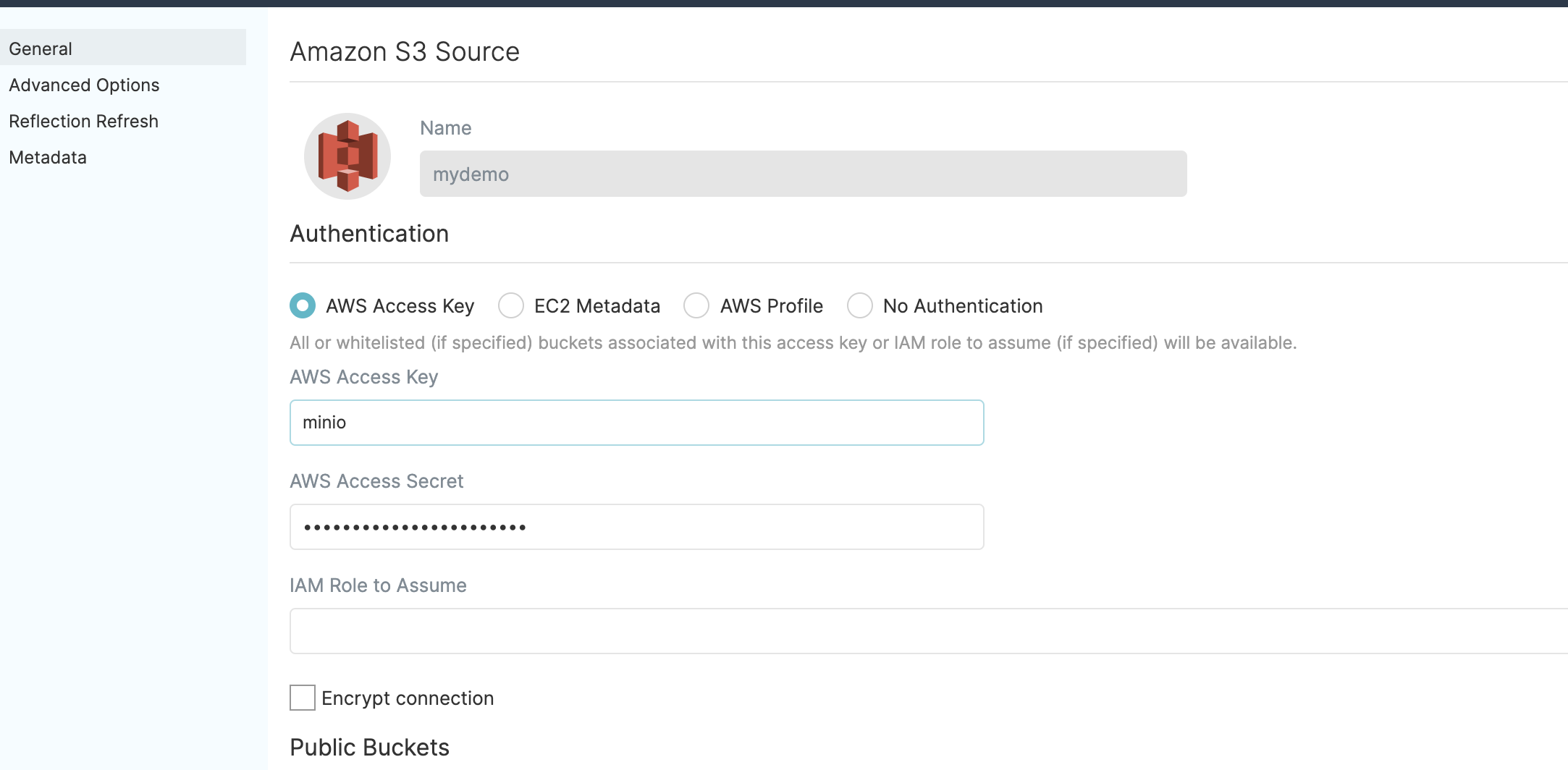The image size is (1568, 770).
Task: Click the 'Amazon S3 Source' heading
Action: [405, 52]
